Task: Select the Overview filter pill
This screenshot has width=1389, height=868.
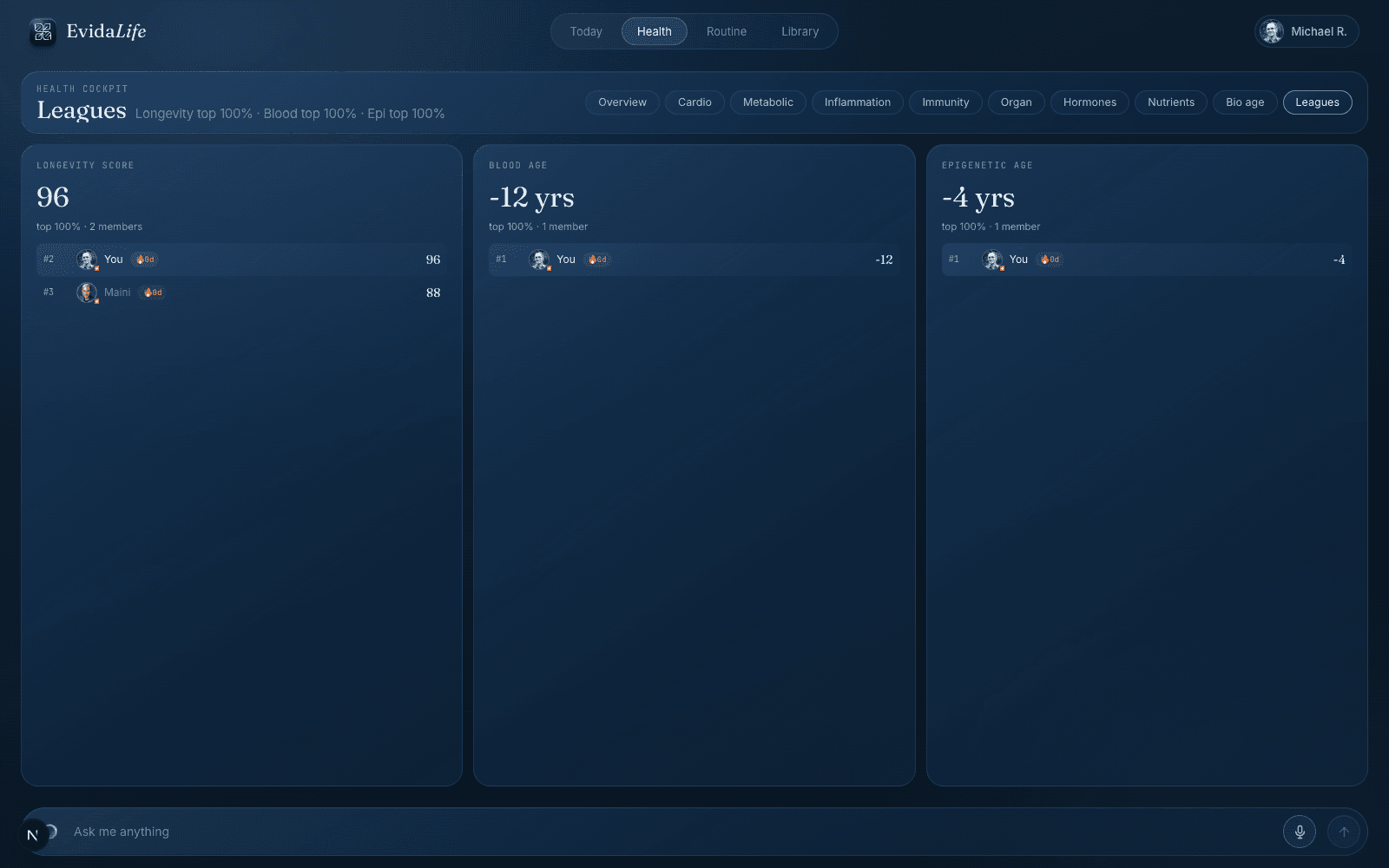Action: click(622, 102)
